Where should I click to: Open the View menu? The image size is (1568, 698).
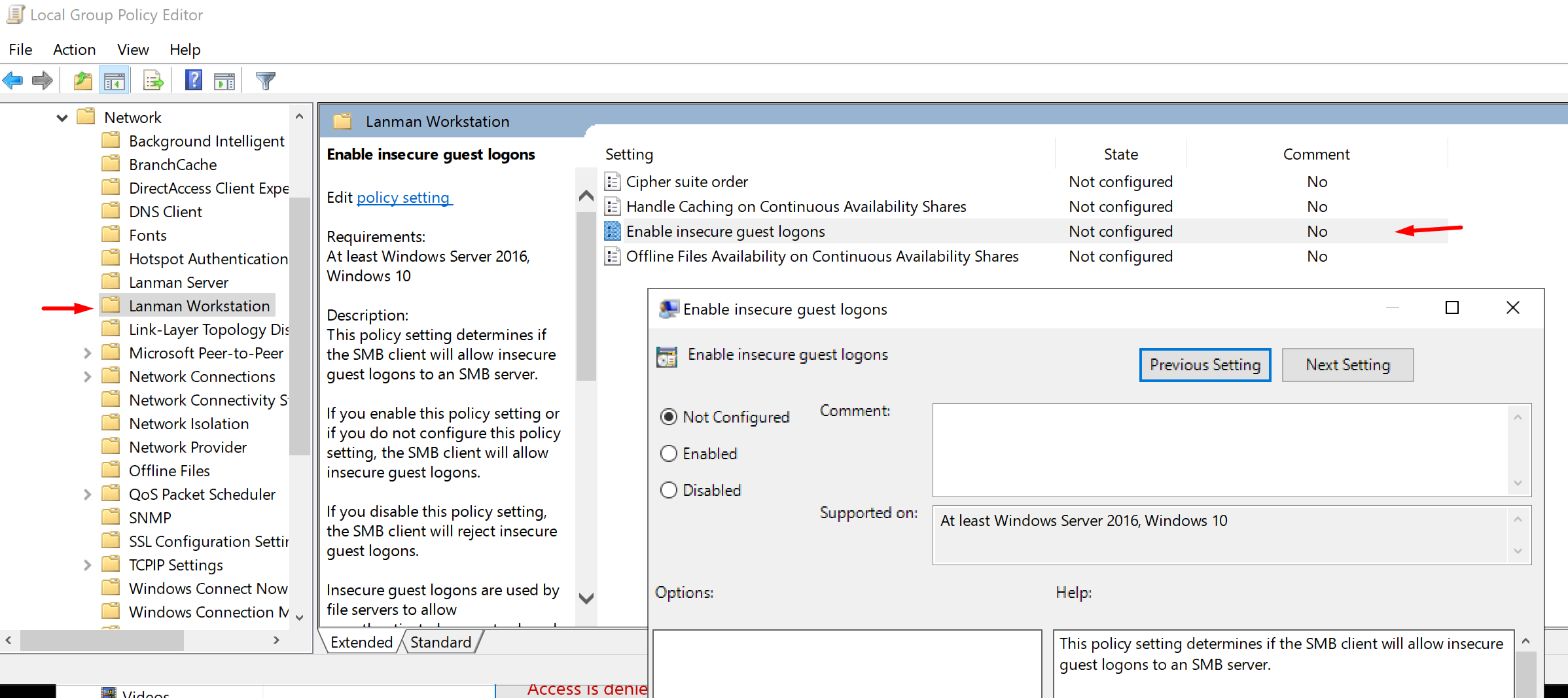point(133,50)
